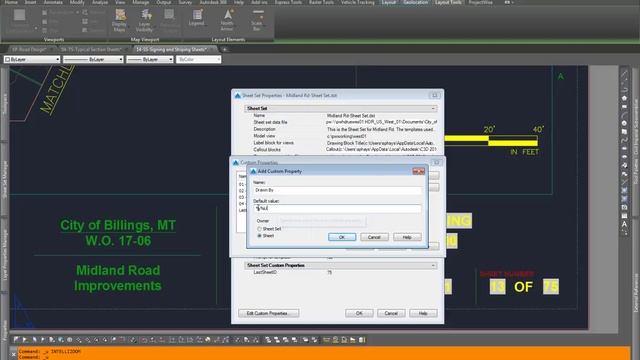The width and height of the screenshot is (640, 360).
Task: Click the Layer Visibility ribbon icon
Action: [144, 20]
